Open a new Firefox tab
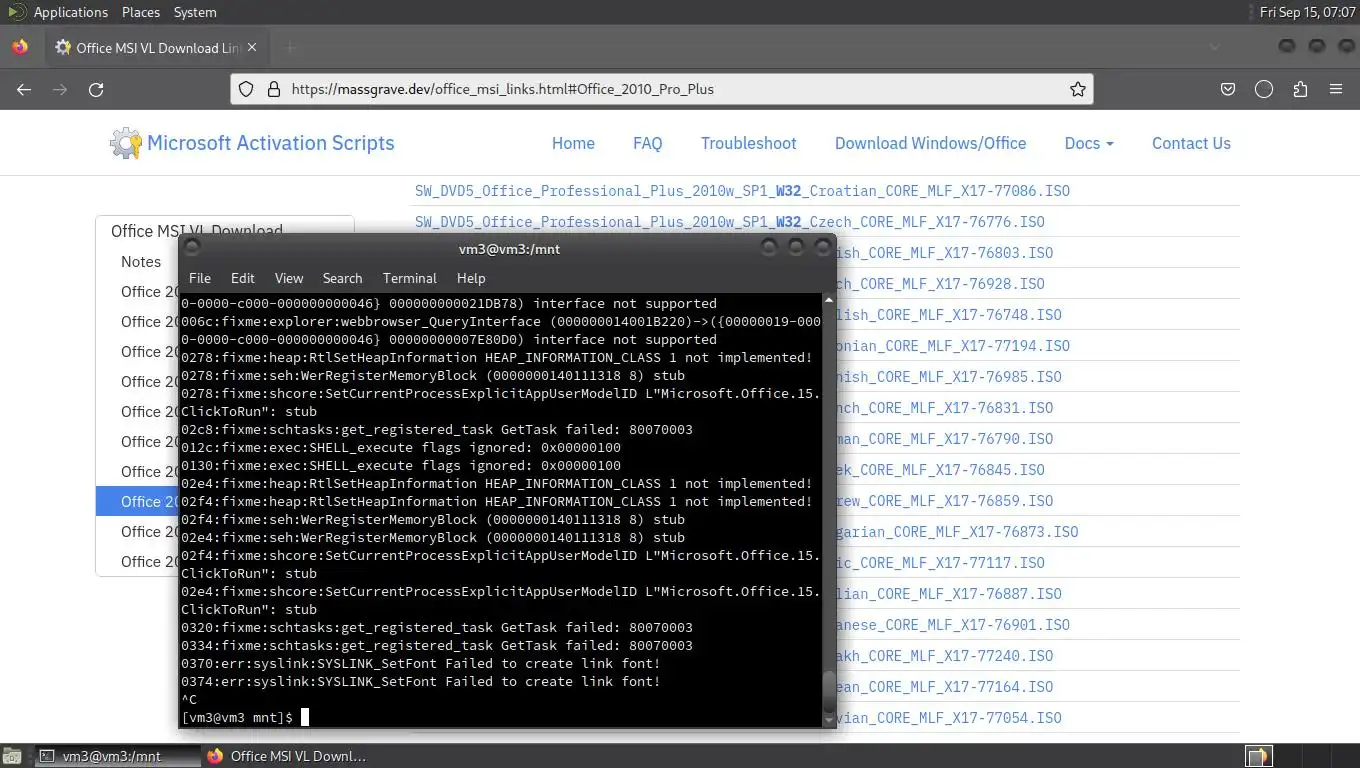The height and width of the screenshot is (768, 1360). [x=290, y=47]
